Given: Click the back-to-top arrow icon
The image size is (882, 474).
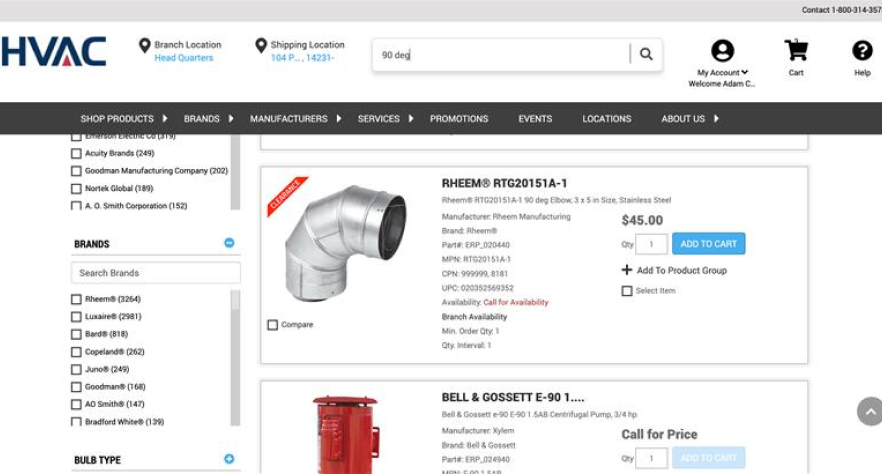Looking at the screenshot, I should pyautogui.click(x=870, y=412).
